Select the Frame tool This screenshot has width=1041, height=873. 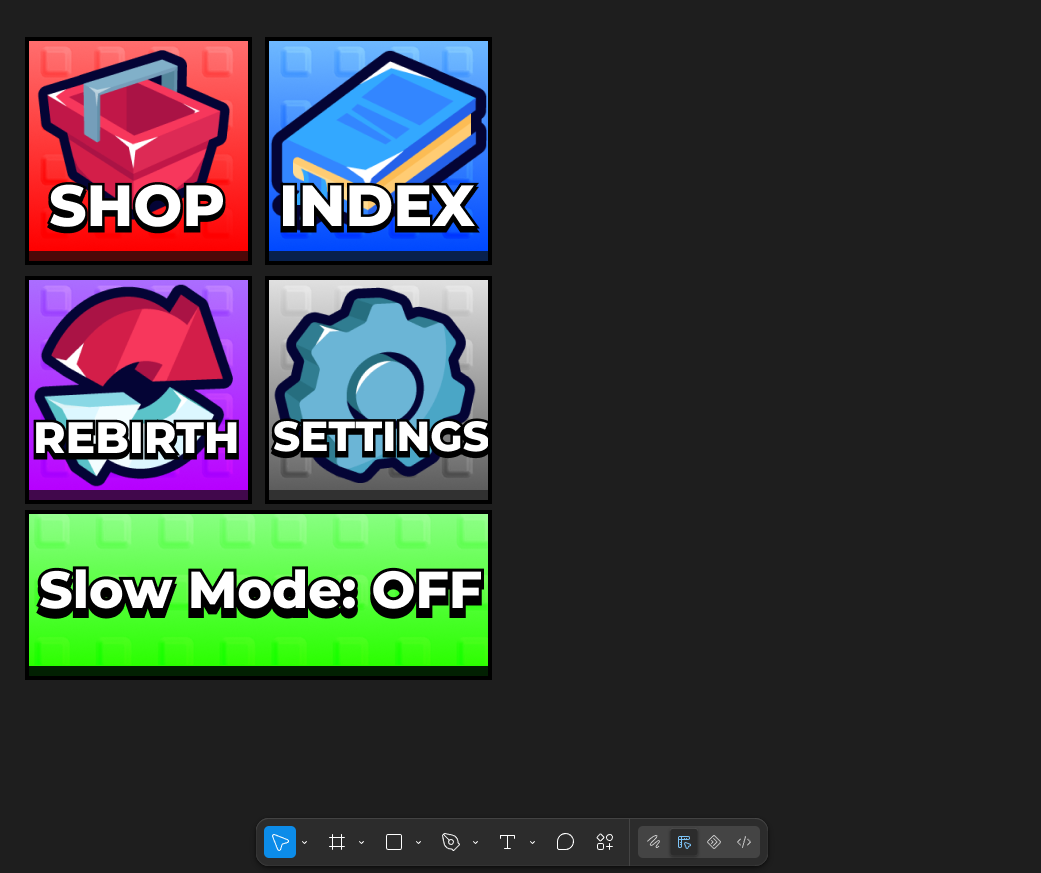point(337,842)
